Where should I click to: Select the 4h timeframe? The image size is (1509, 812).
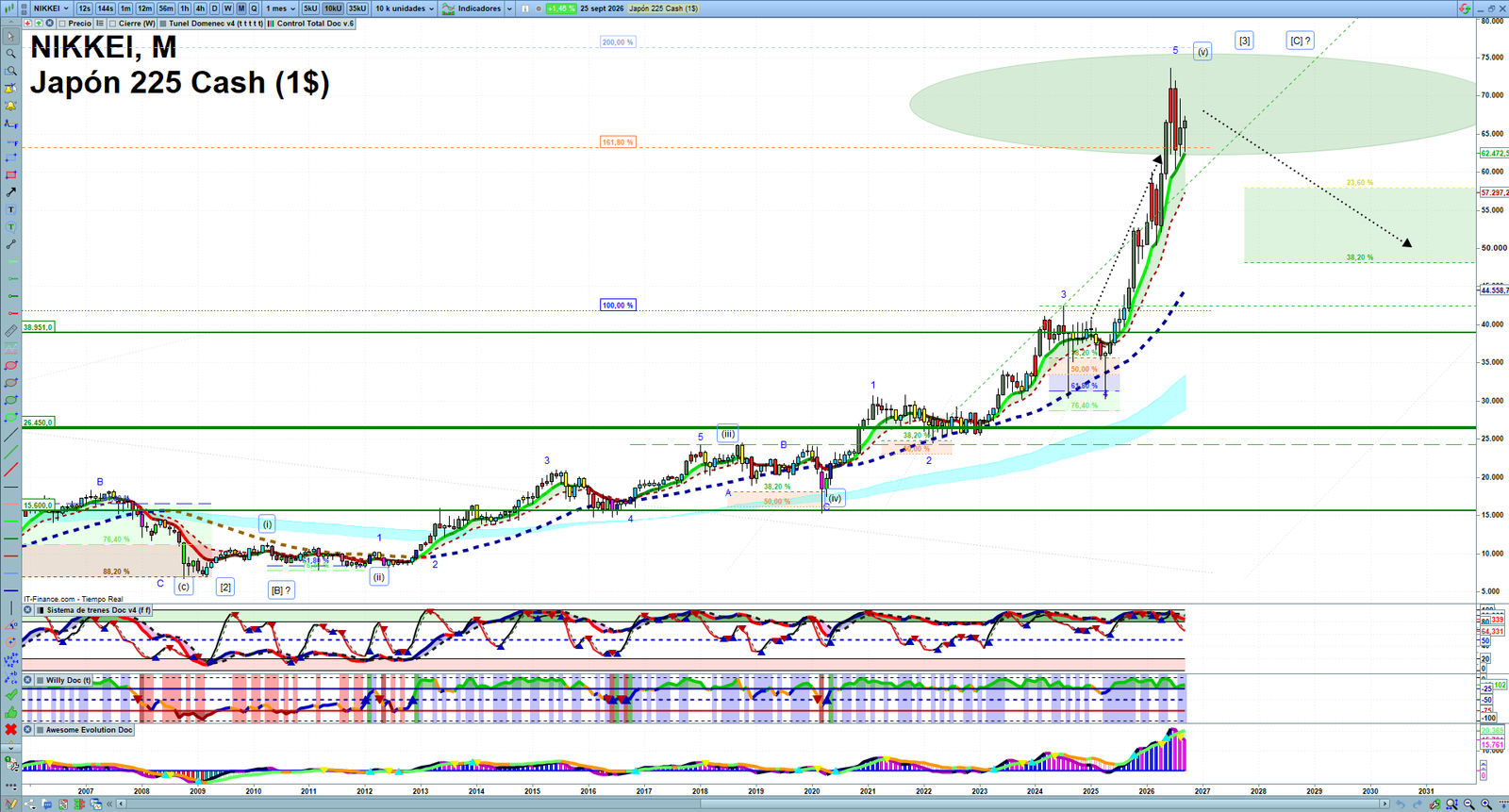pyautogui.click(x=200, y=8)
